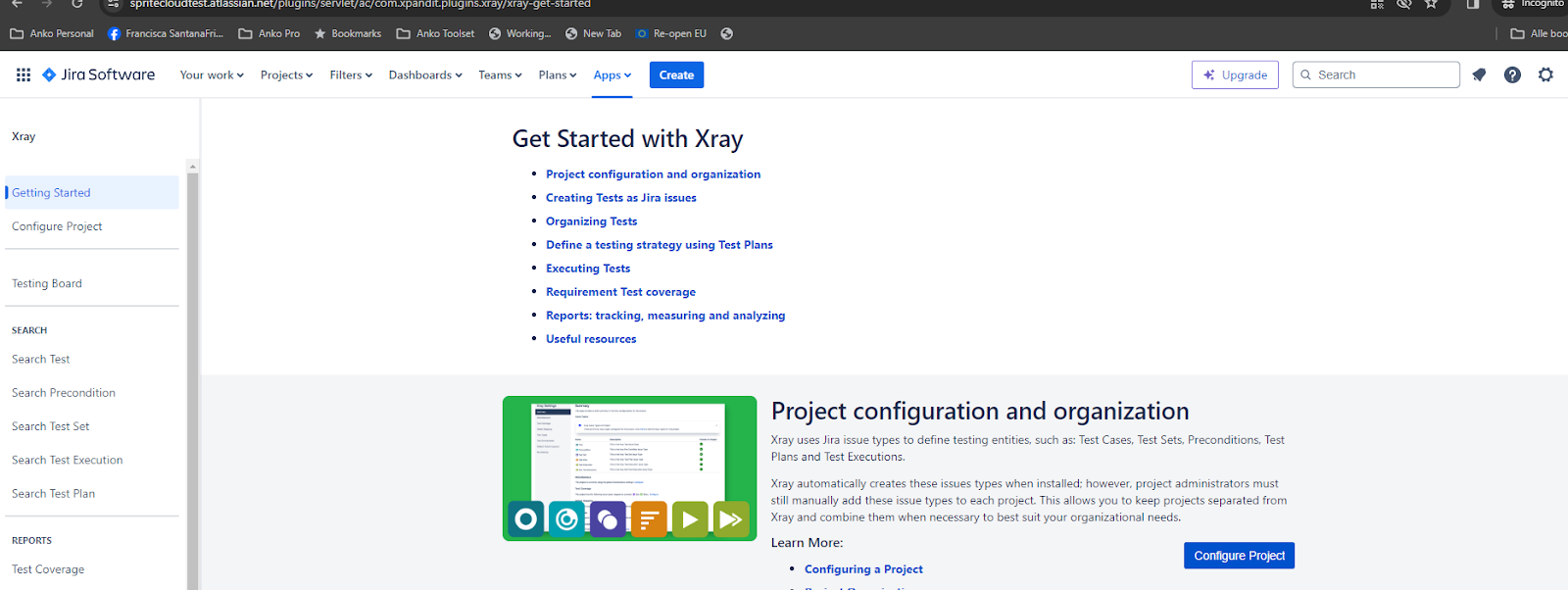
Task: Click the blue Create button
Action: [x=676, y=74]
